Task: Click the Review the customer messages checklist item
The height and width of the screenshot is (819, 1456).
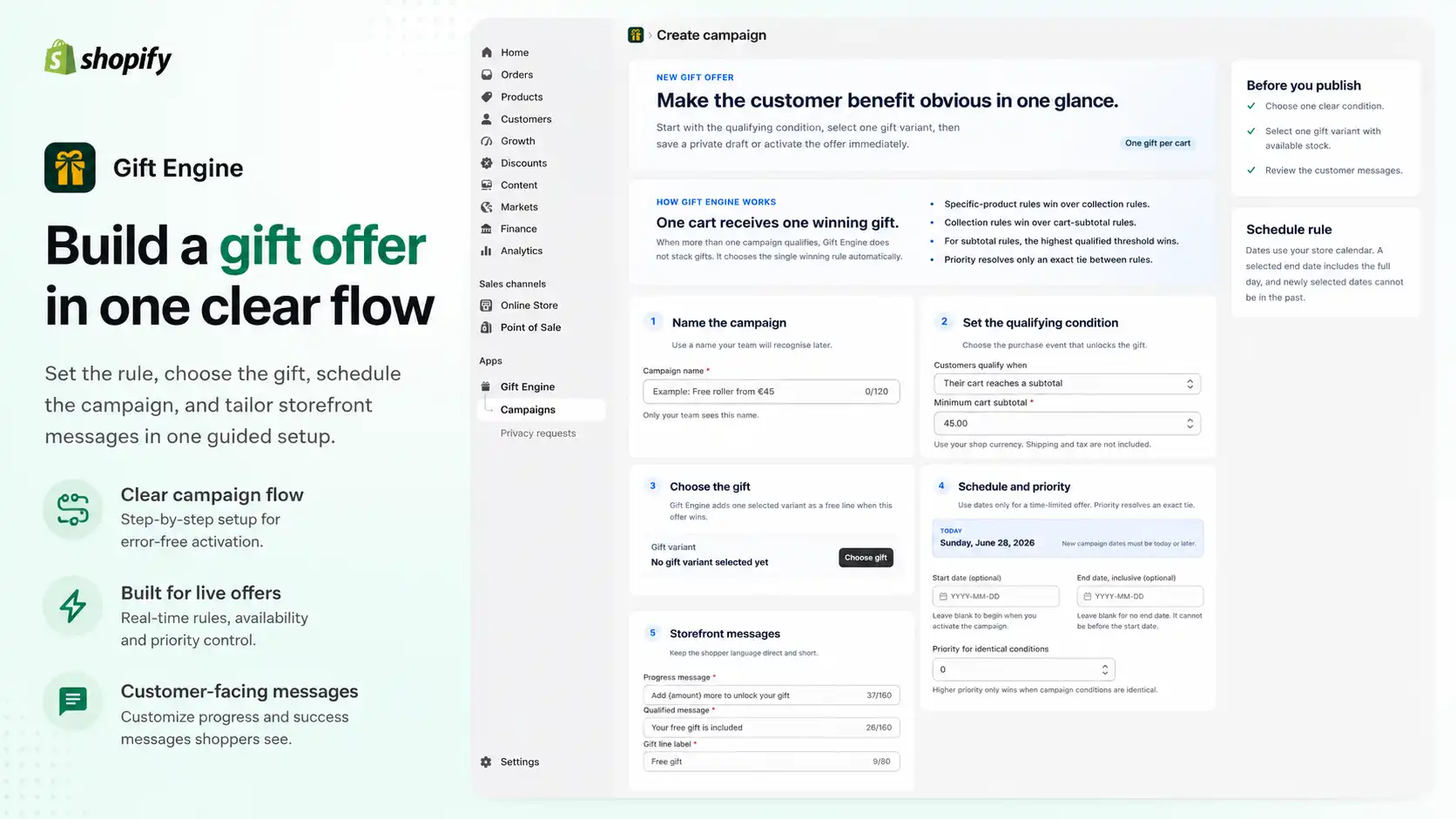Action: (x=1333, y=171)
